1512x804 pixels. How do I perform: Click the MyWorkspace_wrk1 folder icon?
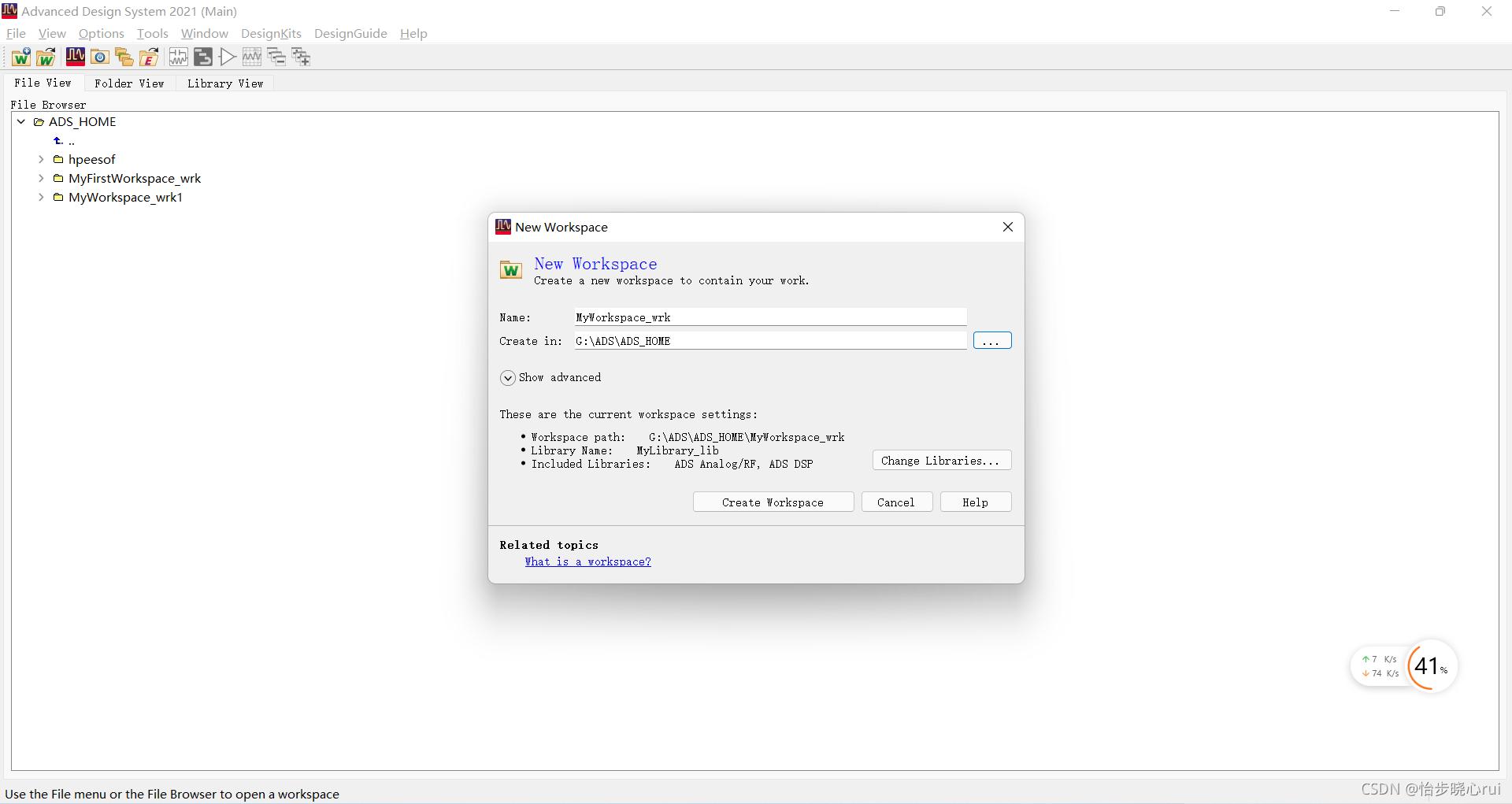point(58,197)
